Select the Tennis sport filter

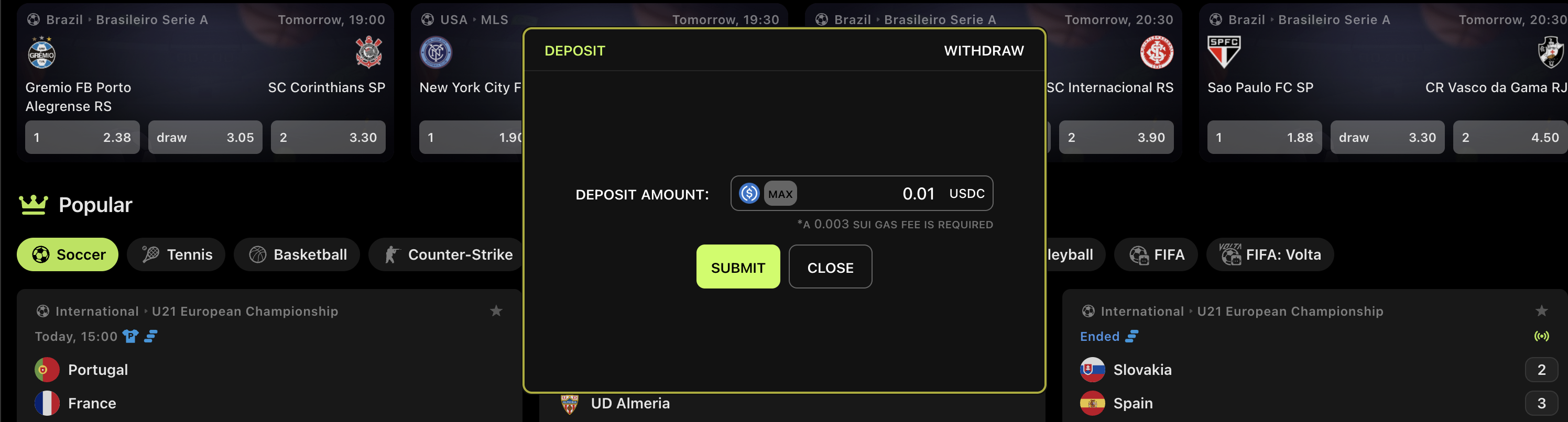[x=177, y=254]
